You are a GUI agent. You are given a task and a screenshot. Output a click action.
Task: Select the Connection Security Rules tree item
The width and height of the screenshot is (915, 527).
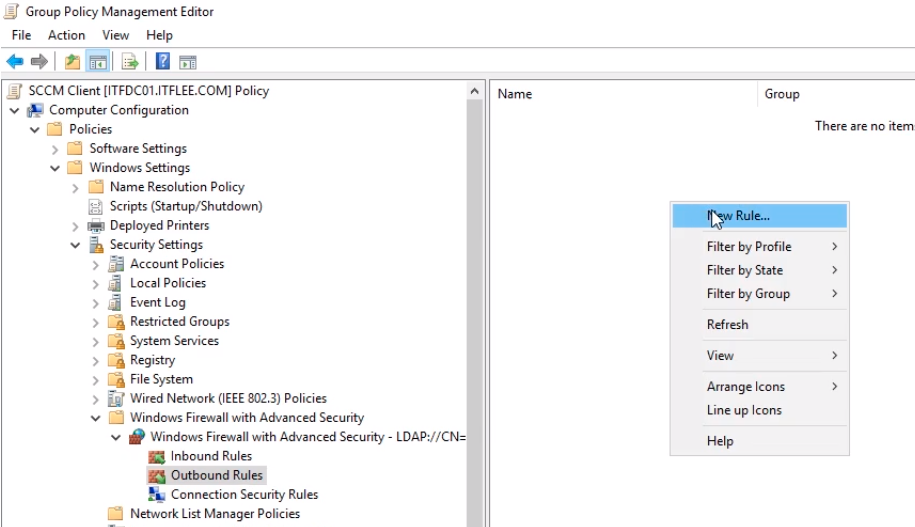point(245,494)
